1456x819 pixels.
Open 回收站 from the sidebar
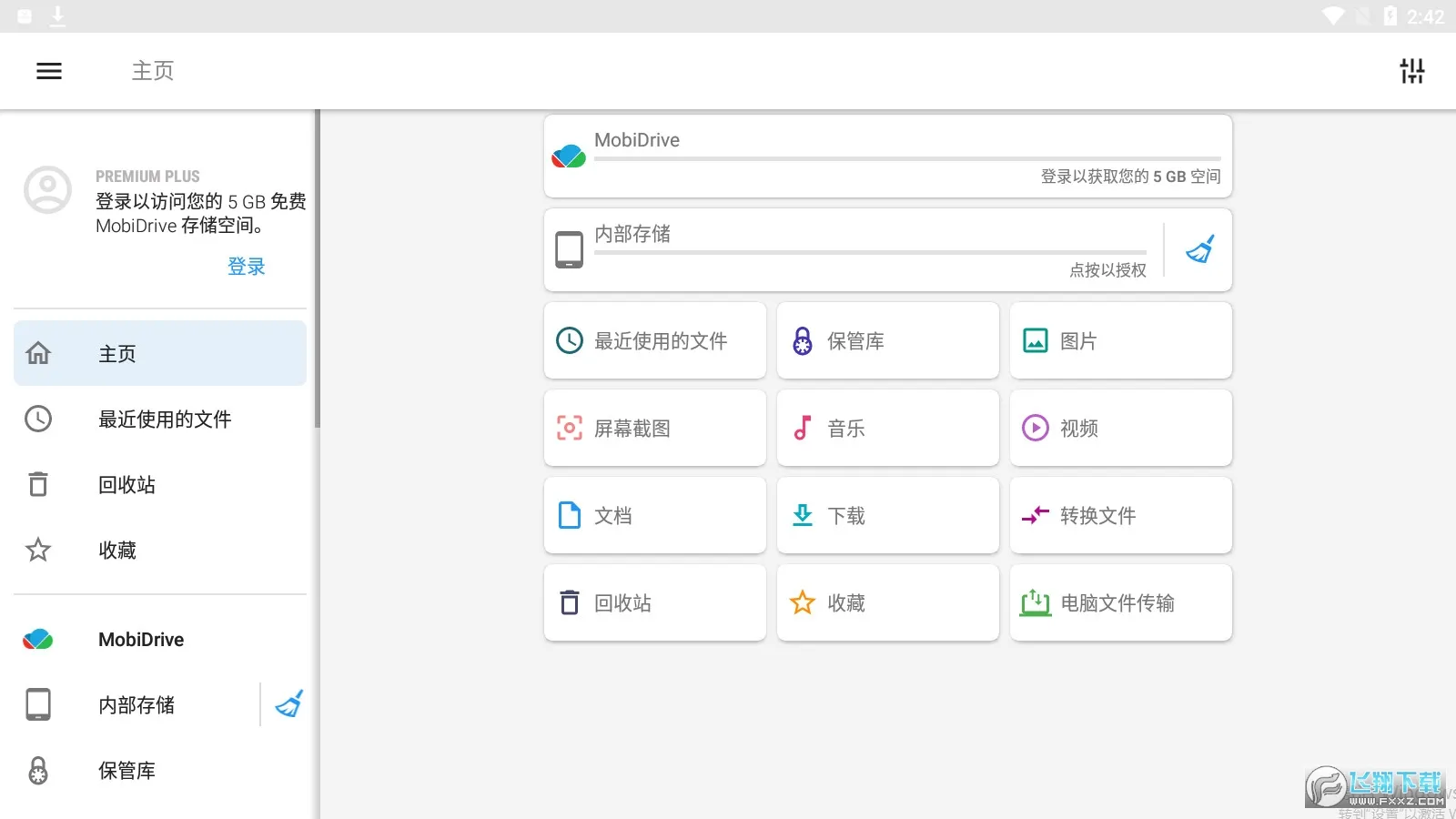[x=160, y=484]
